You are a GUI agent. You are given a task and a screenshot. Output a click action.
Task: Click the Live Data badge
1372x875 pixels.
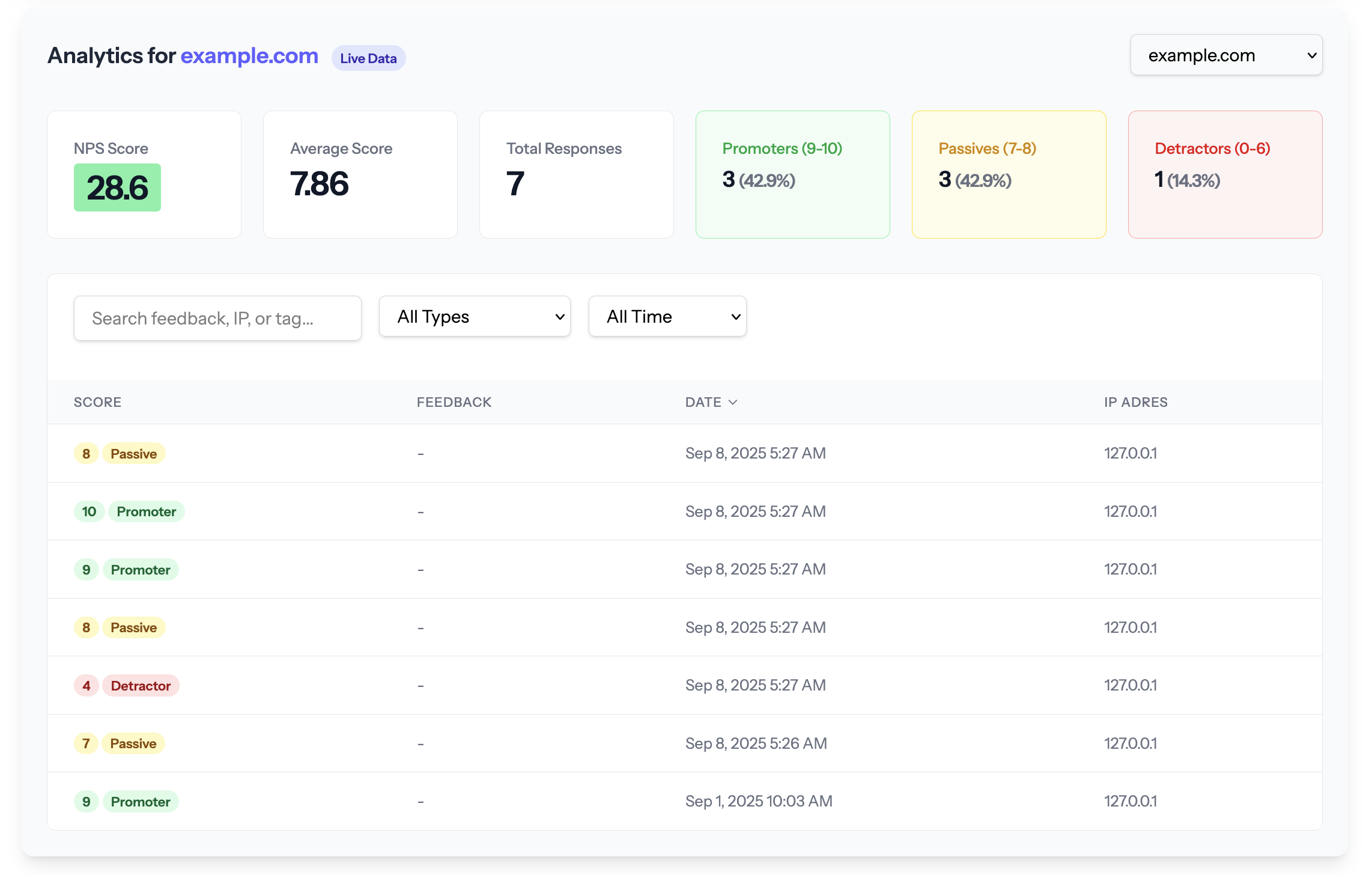368,58
